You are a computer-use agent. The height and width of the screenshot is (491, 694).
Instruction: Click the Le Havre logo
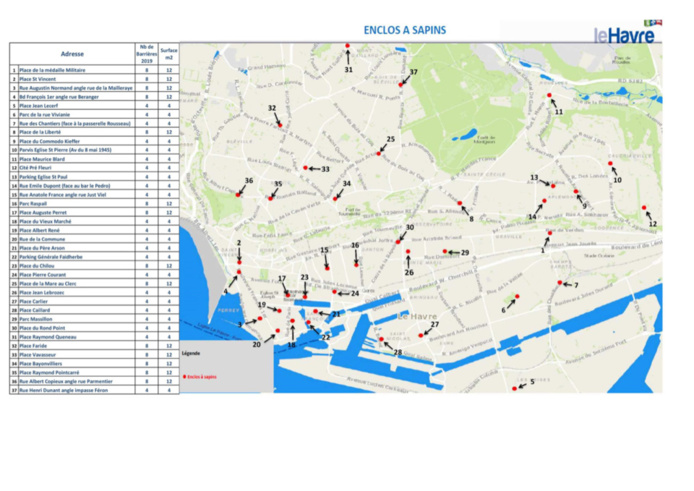627,33
